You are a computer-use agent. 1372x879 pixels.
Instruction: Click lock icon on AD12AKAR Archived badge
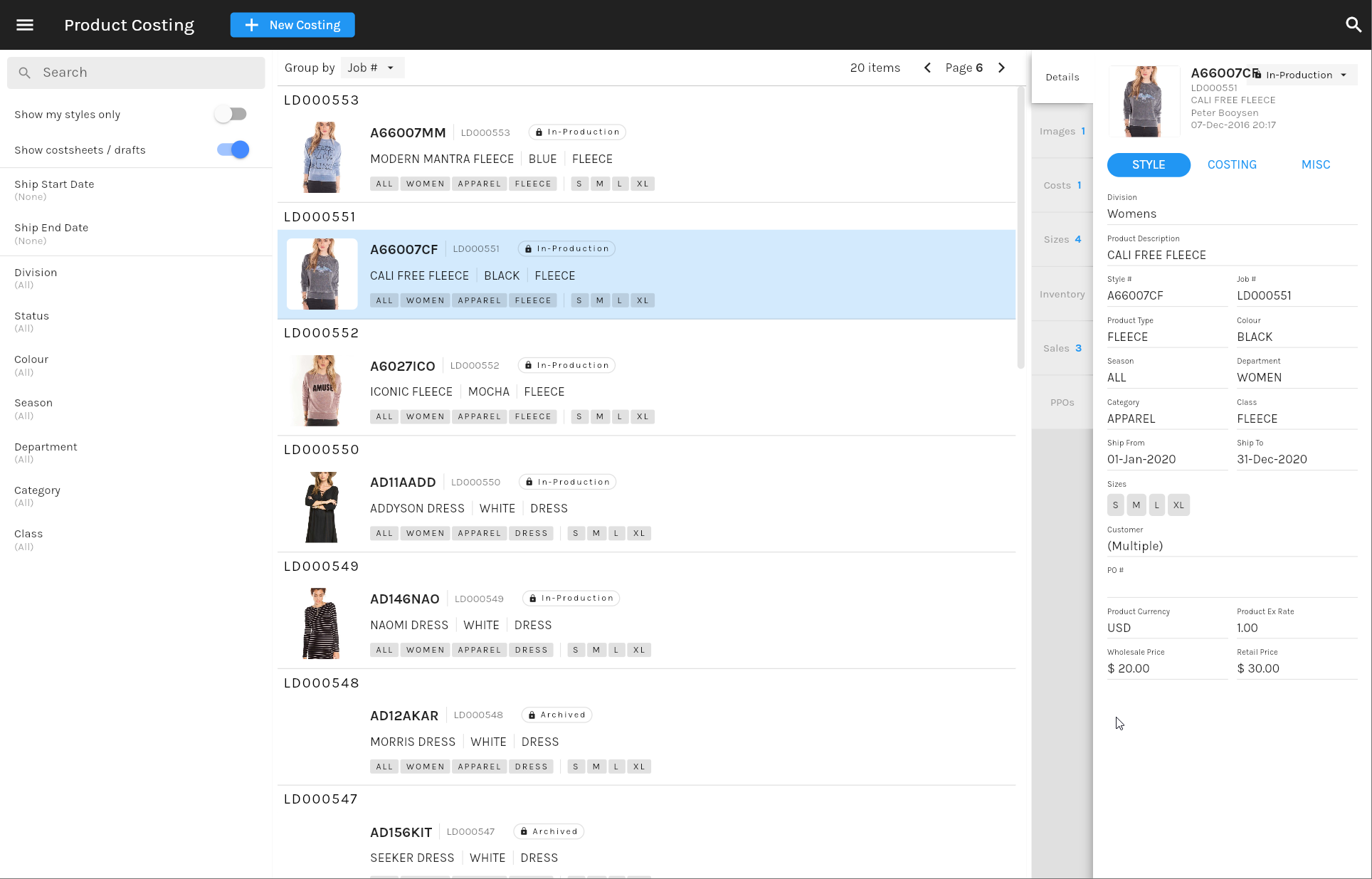[x=532, y=715]
